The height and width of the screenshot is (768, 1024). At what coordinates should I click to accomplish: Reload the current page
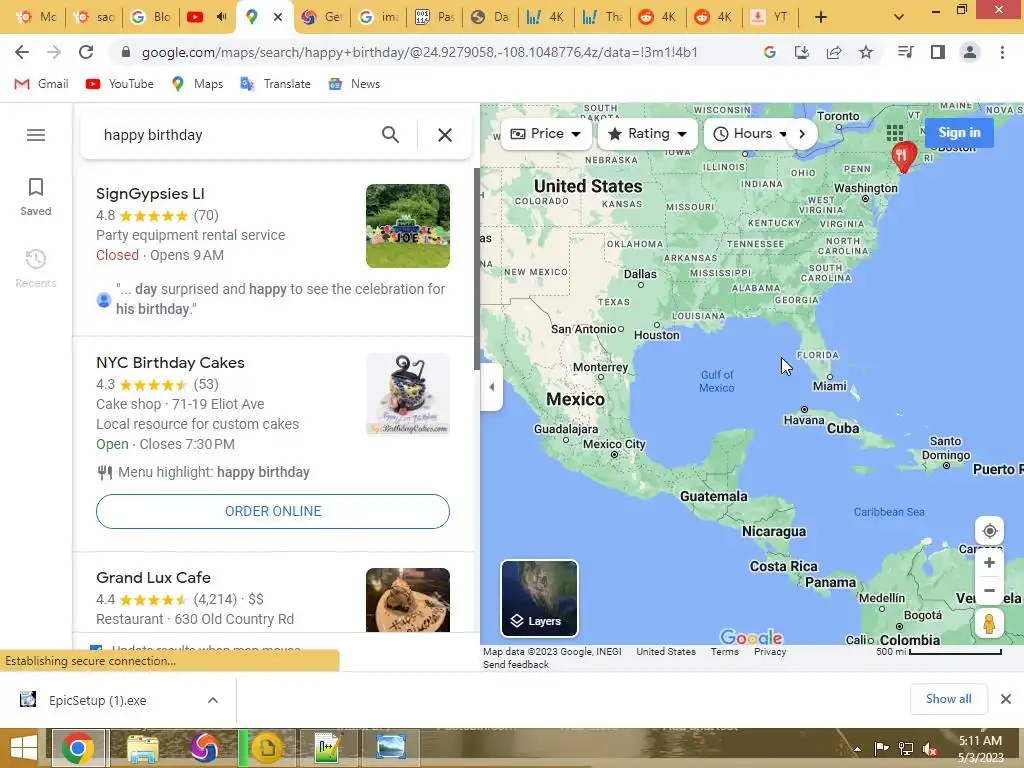coord(86,52)
